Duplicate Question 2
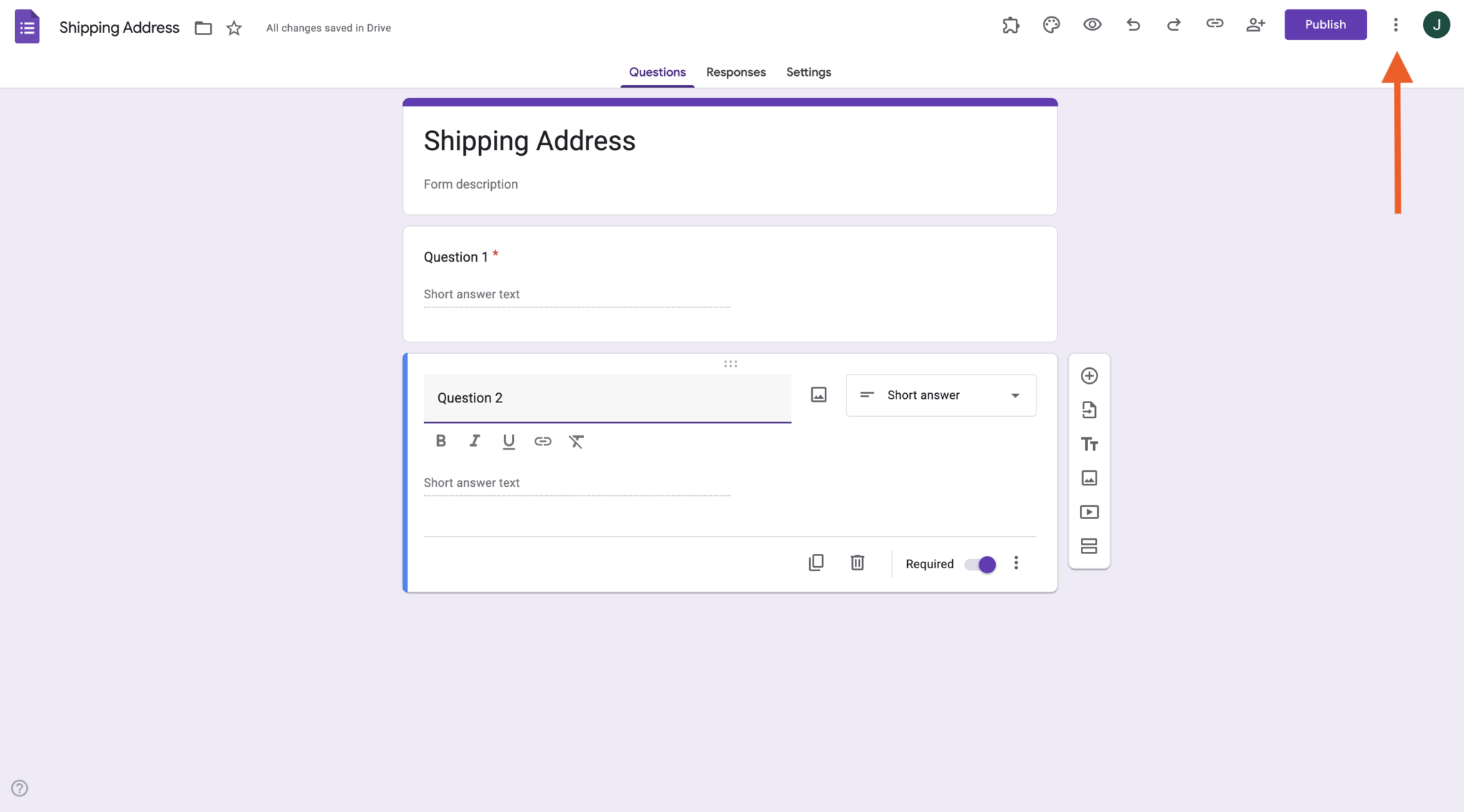The width and height of the screenshot is (1464, 812). (816, 563)
